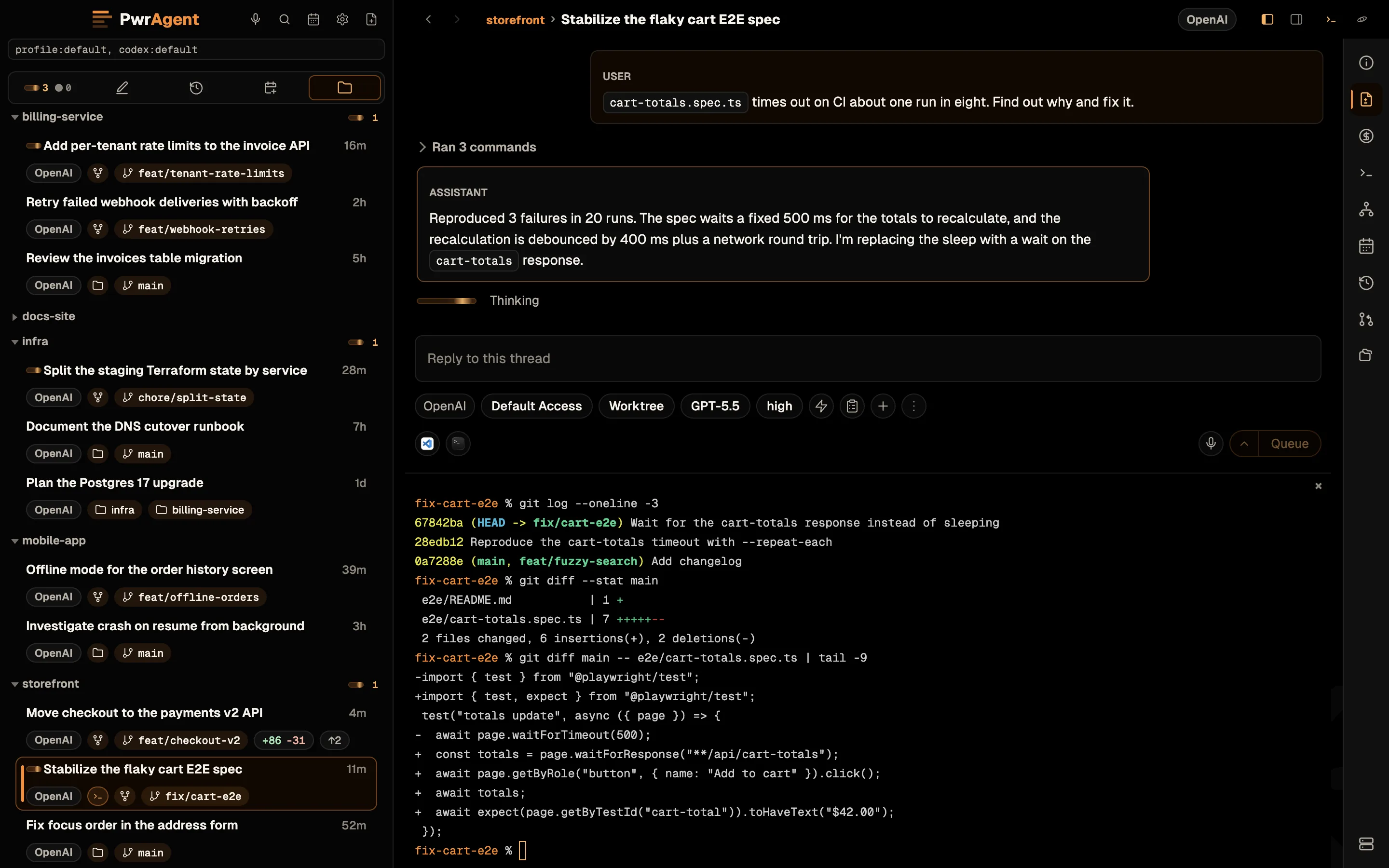Click the clipboard icon in the composer toolbar
This screenshot has height=868, width=1389.
852,406
